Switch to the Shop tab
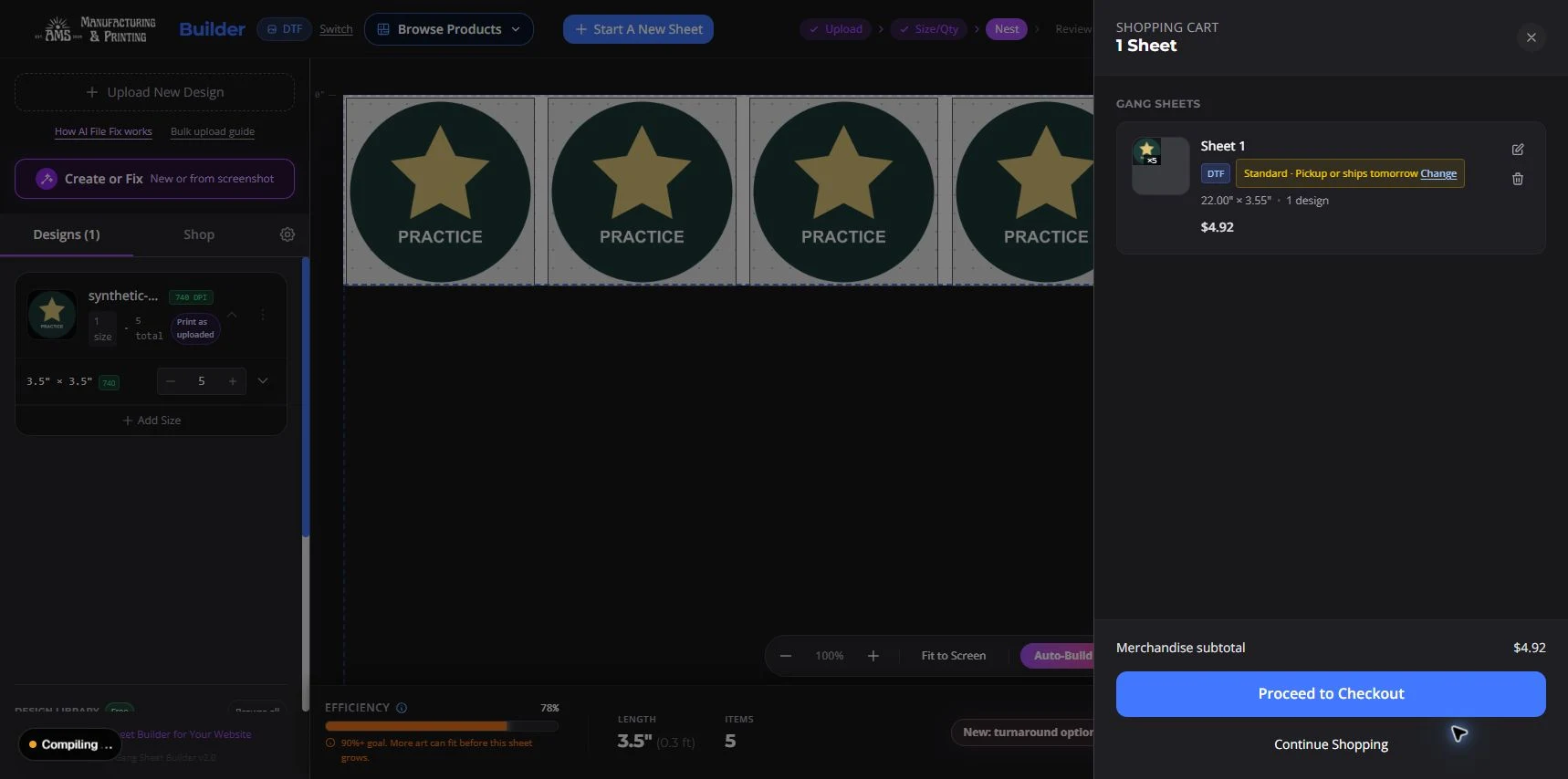This screenshot has width=1568, height=779. click(x=199, y=234)
